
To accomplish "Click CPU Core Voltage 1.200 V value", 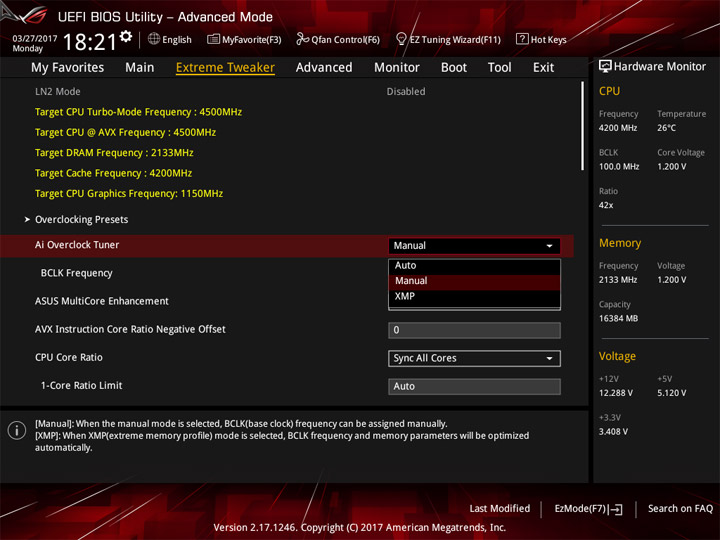I will coord(671,166).
